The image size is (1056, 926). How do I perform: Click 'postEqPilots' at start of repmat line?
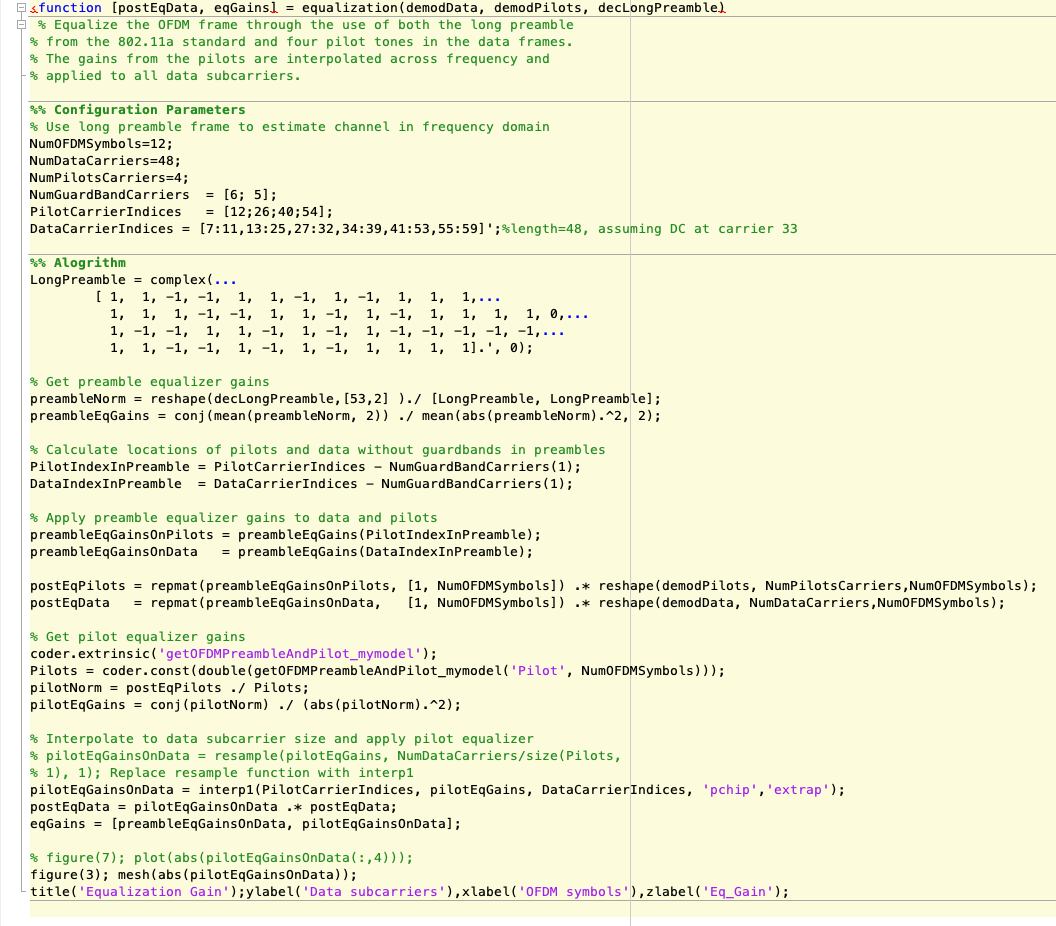tap(77, 586)
